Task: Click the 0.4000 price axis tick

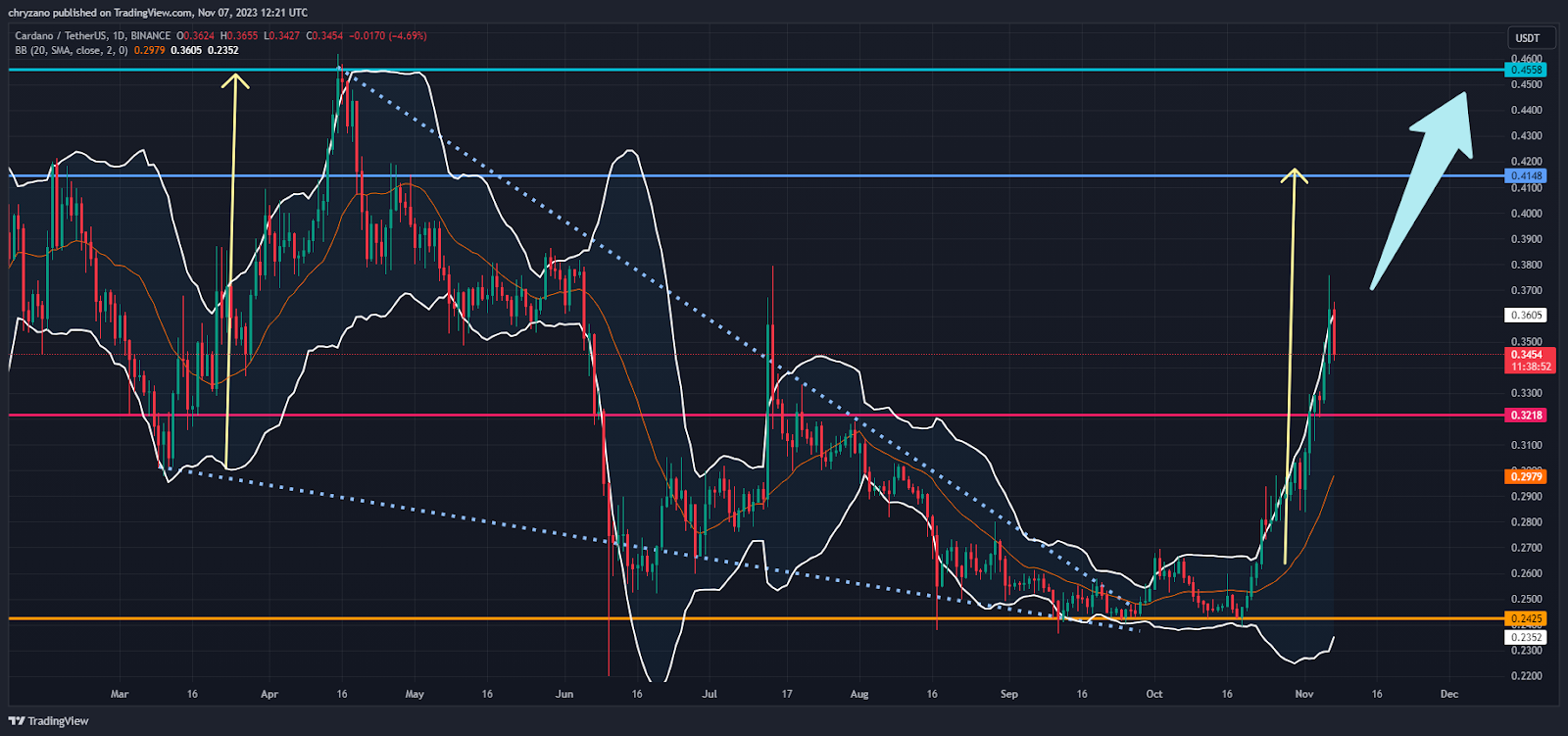Action: (x=1526, y=214)
